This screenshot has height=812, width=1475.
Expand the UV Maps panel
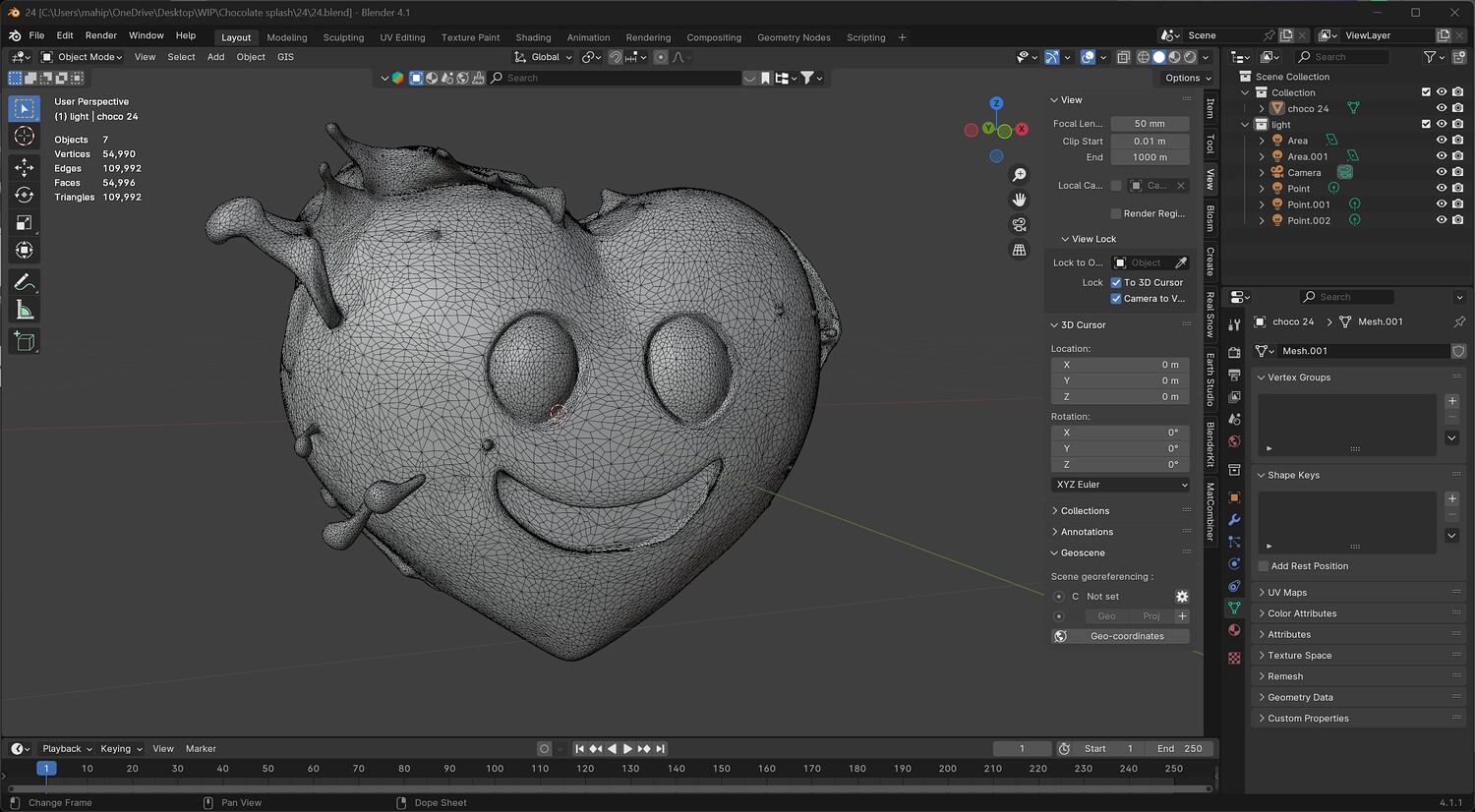pyautogui.click(x=1287, y=593)
